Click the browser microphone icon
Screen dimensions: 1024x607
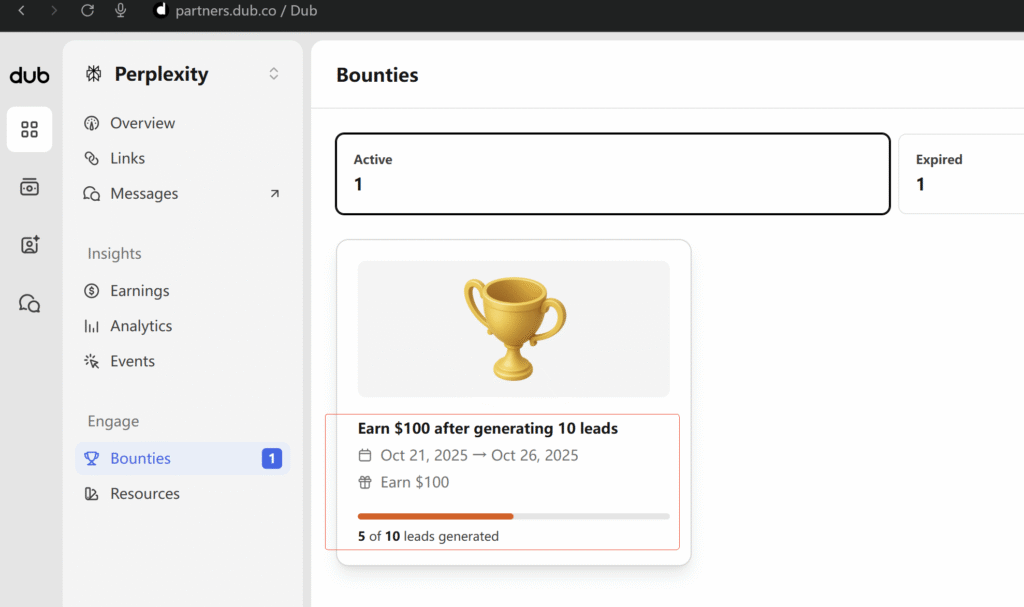121,11
